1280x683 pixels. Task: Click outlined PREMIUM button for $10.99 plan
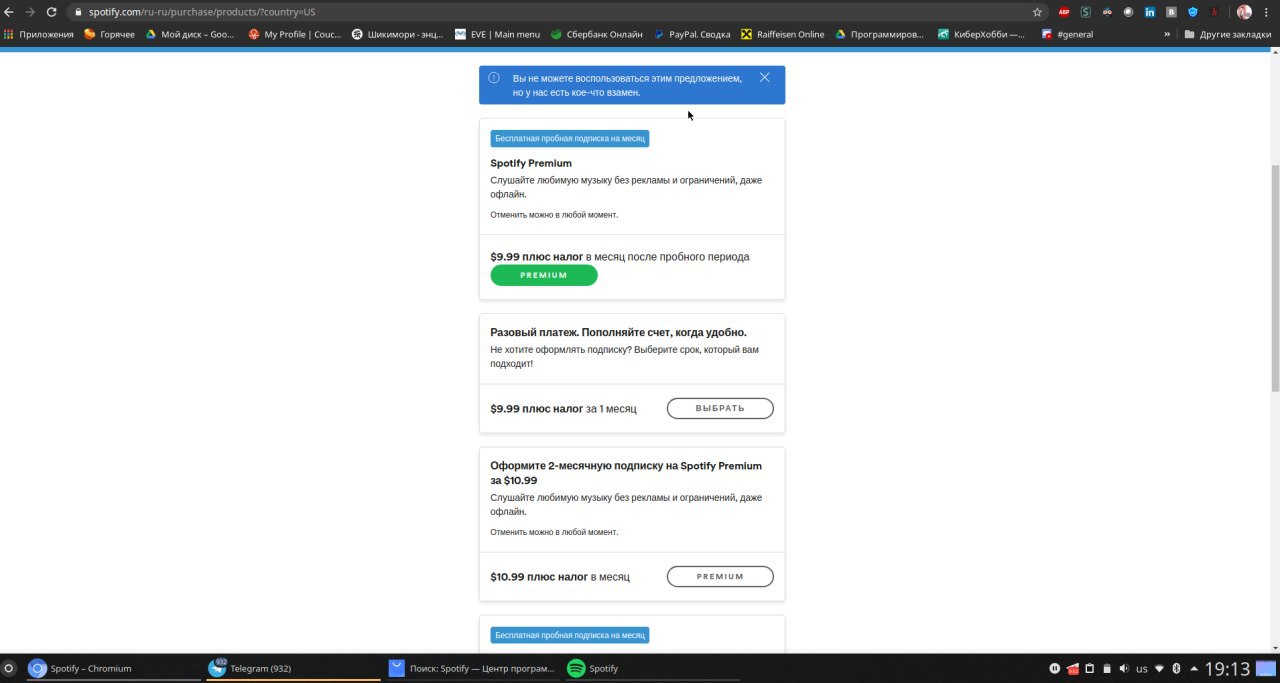coord(720,576)
